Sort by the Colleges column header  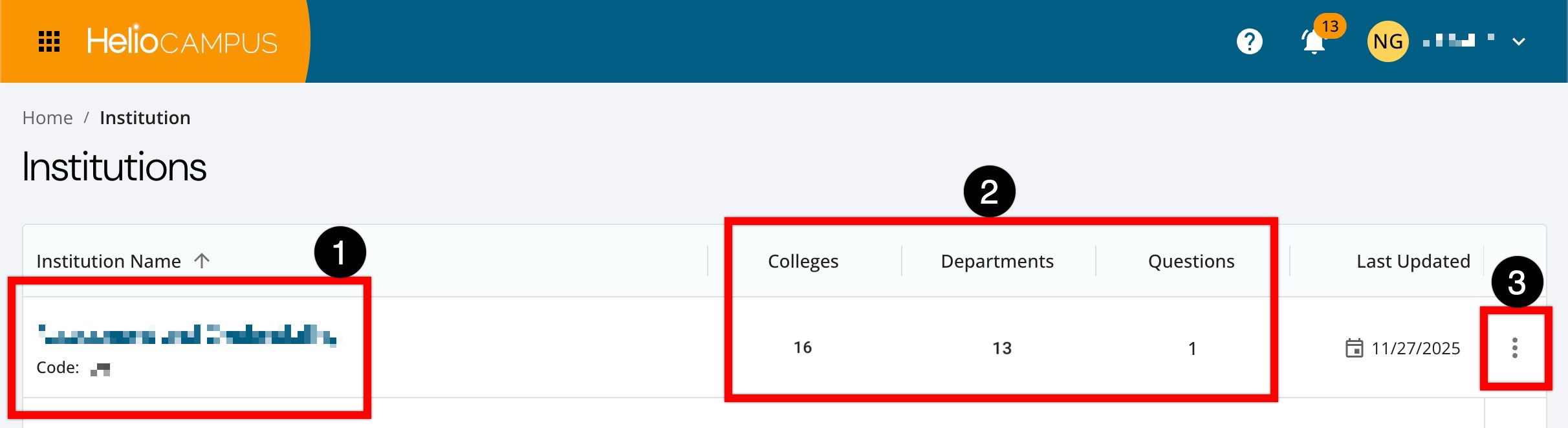pos(803,261)
